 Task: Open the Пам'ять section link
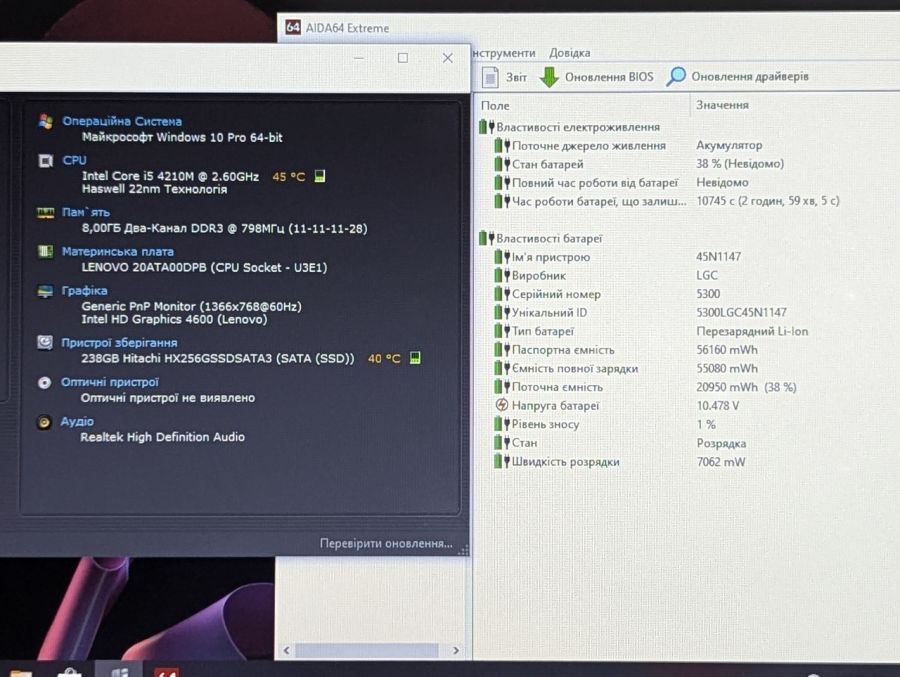86,212
